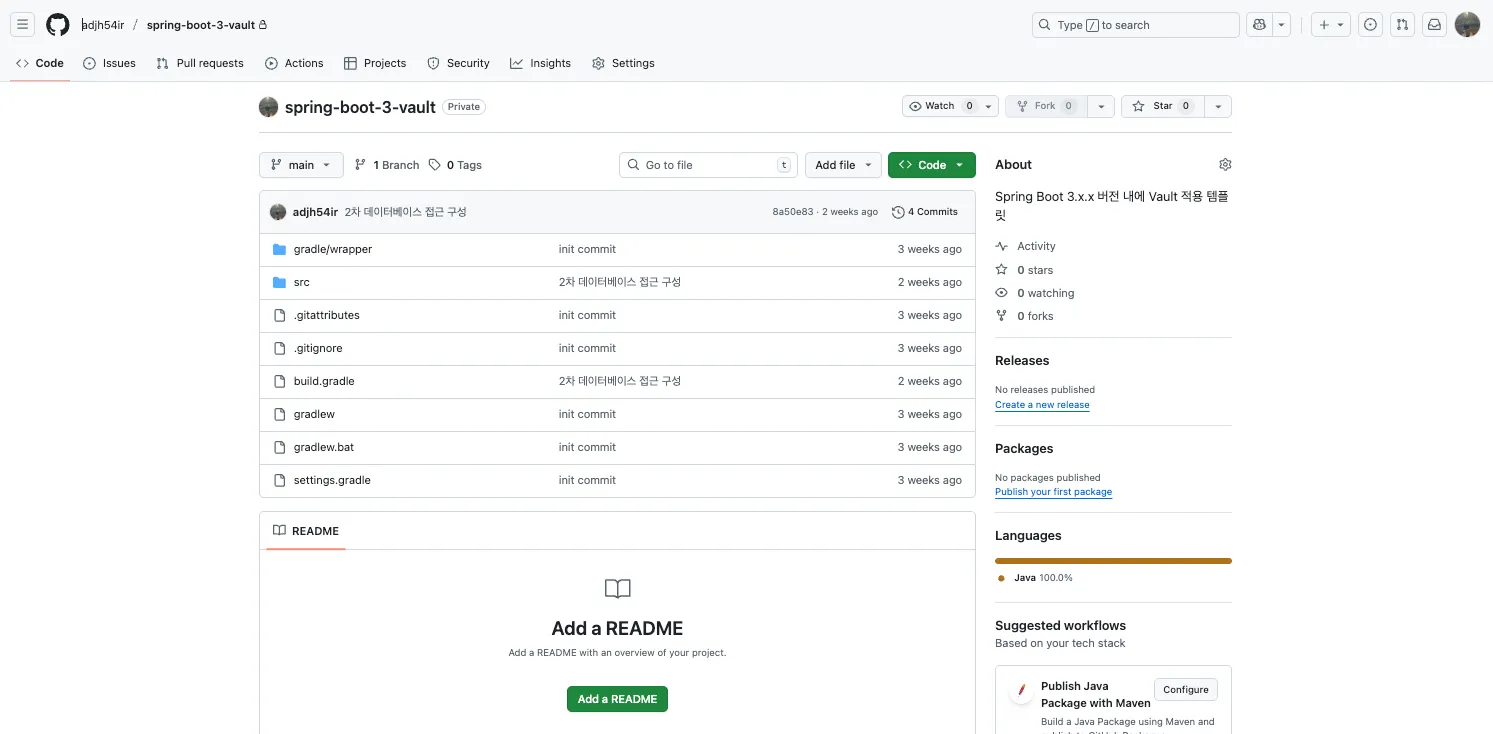The height and width of the screenshot is (734, 1493).
Task: Open the 0 forks link in About
Action: [x=1025, y=316]
